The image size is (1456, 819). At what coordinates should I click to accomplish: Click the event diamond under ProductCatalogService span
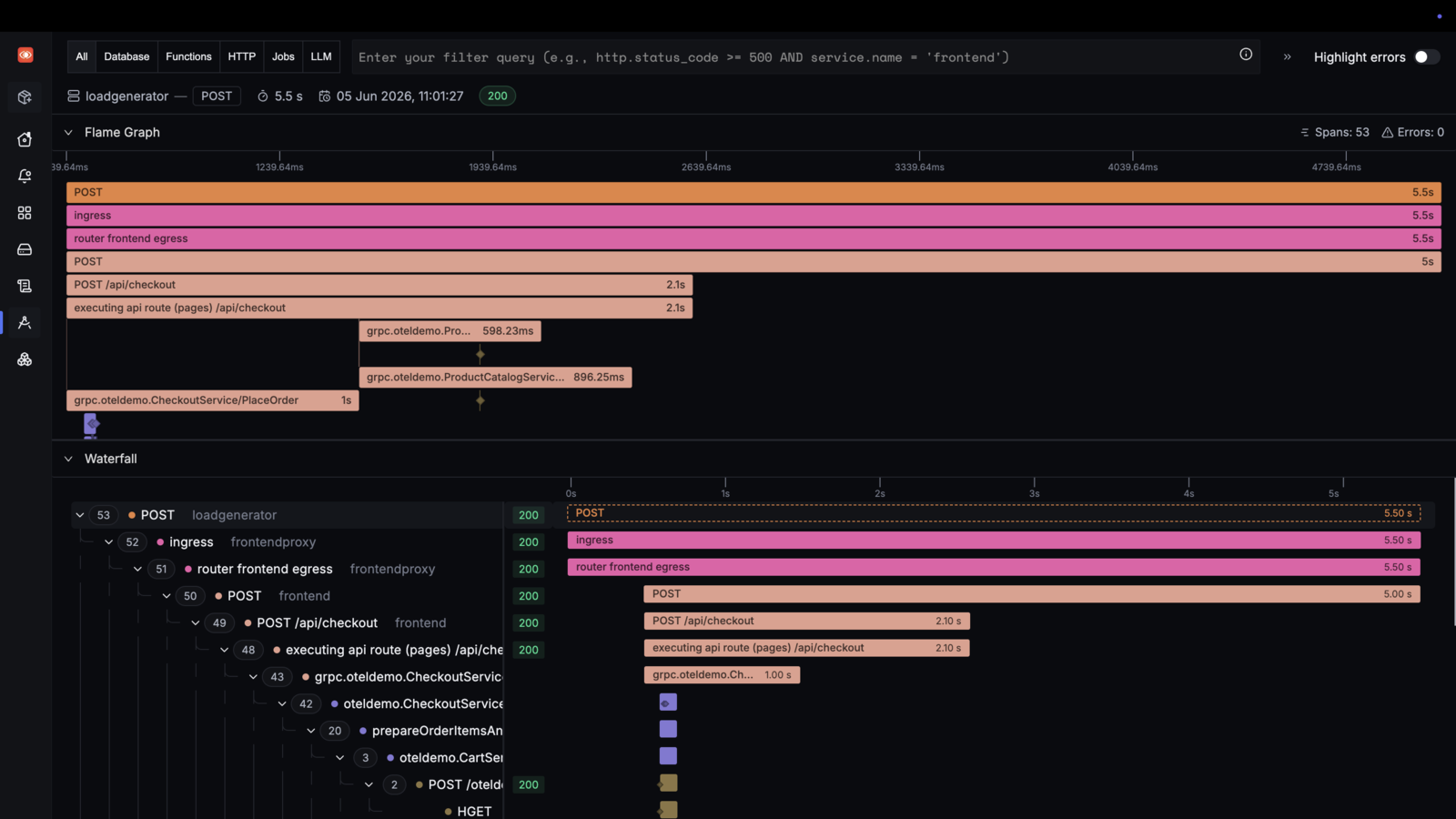tap(480, 400)
